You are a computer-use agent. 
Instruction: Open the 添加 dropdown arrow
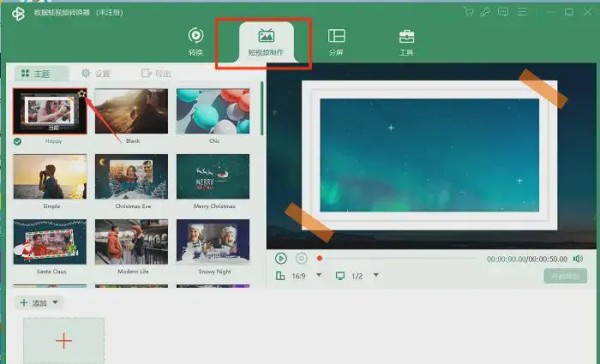55,302
